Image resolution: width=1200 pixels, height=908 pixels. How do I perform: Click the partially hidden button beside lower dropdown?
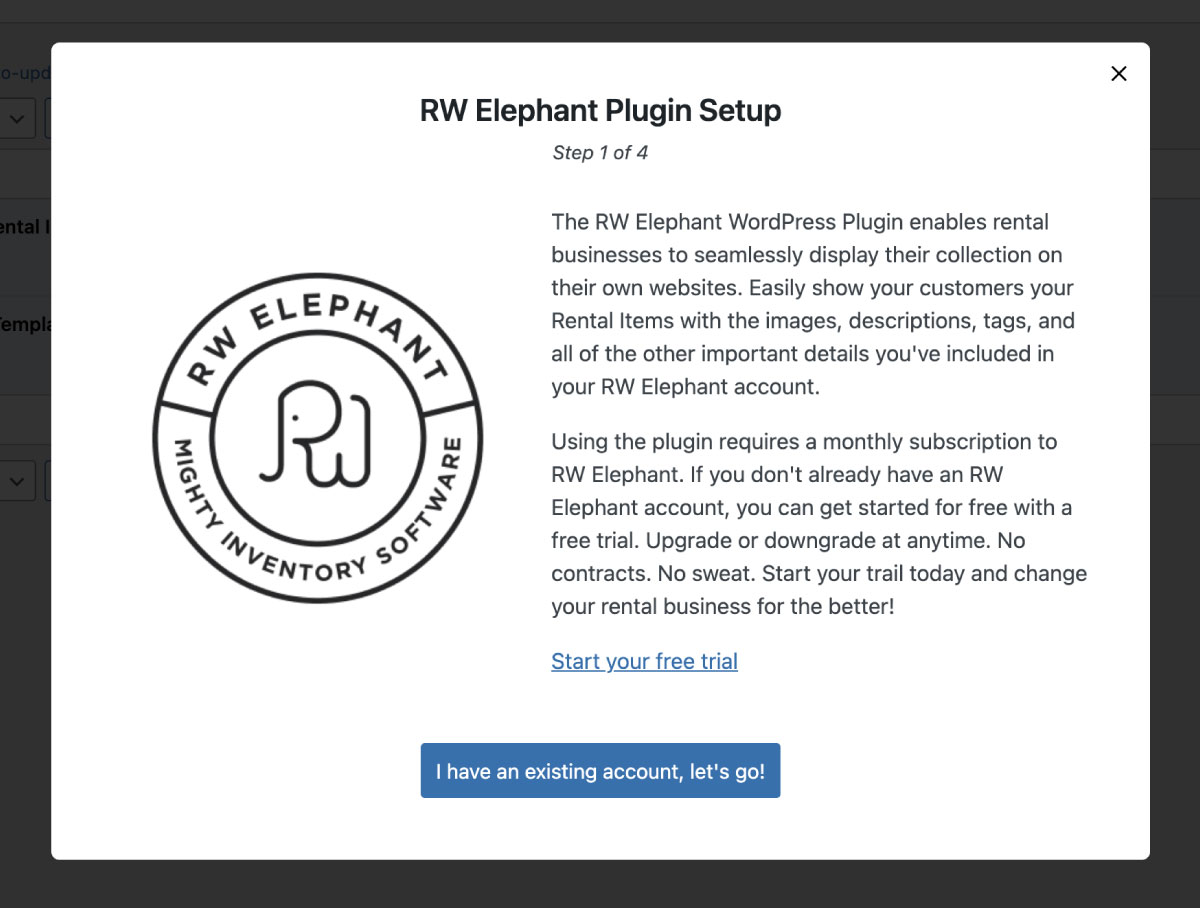(x=48, y=480)
